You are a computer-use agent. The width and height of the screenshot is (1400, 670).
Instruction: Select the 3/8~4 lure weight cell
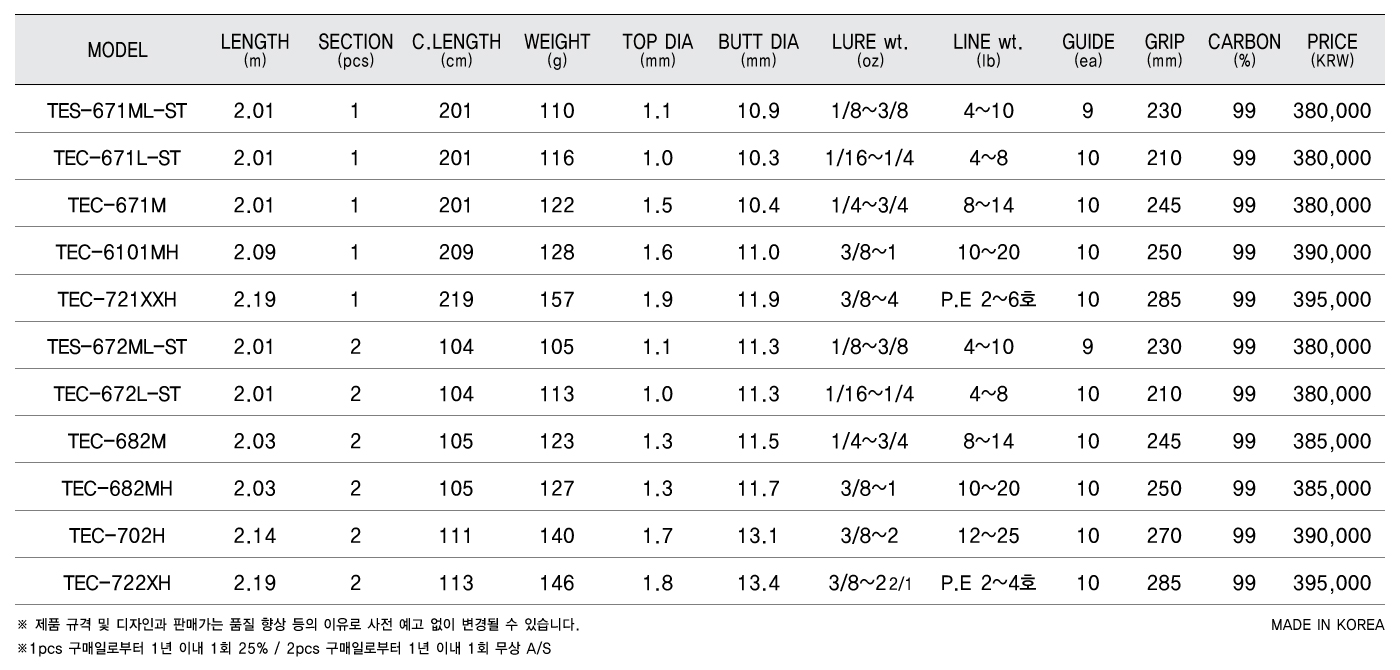870,299
